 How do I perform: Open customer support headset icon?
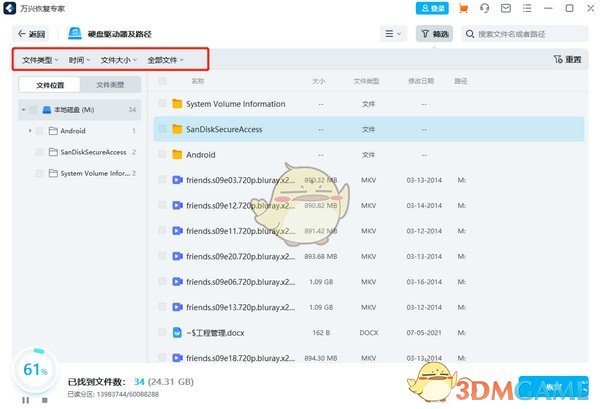point(484,8)
